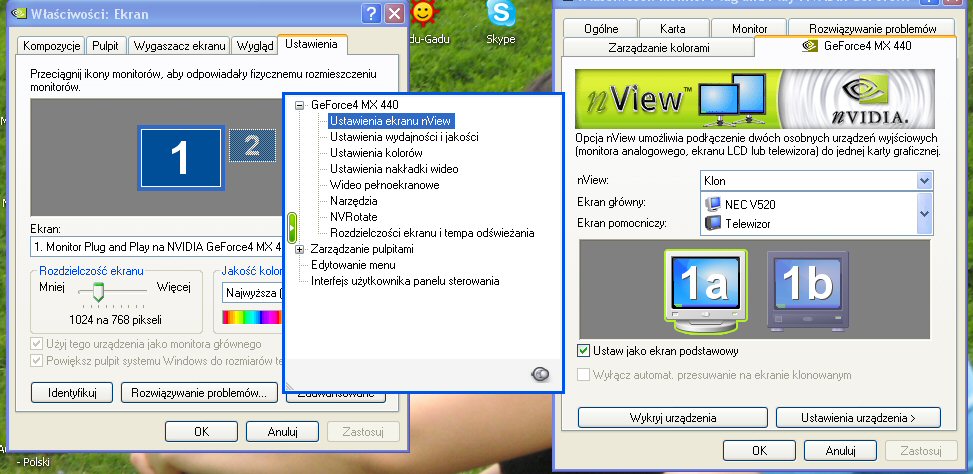Click OK in Właściwości: Ekran window
The height and width of the screenshot is (474, 973).
(201, 432)
